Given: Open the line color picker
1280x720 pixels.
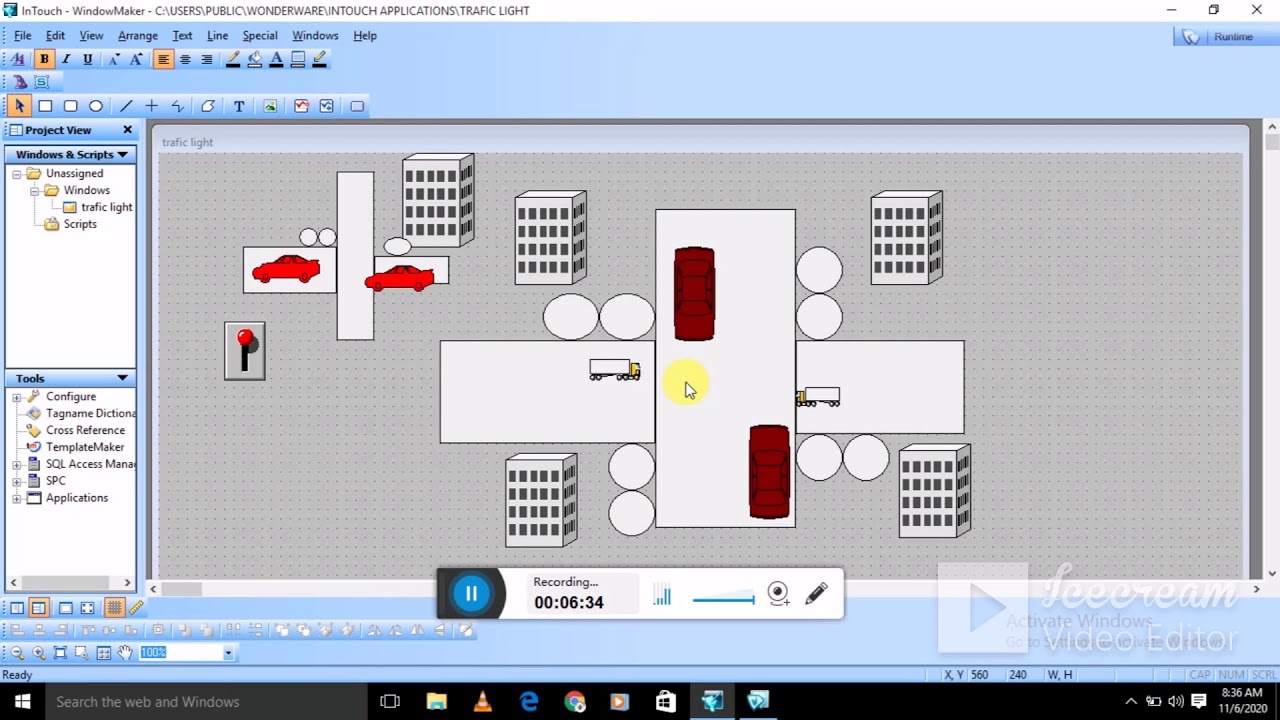Looking at the screenshot, I should pyautogui.click(x=233, y=60).
